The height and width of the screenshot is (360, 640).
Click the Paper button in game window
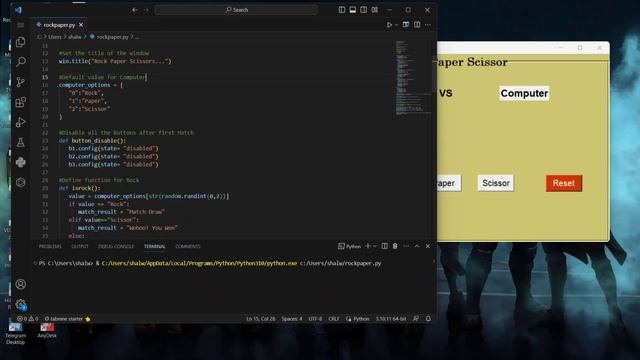click(449, 183)
